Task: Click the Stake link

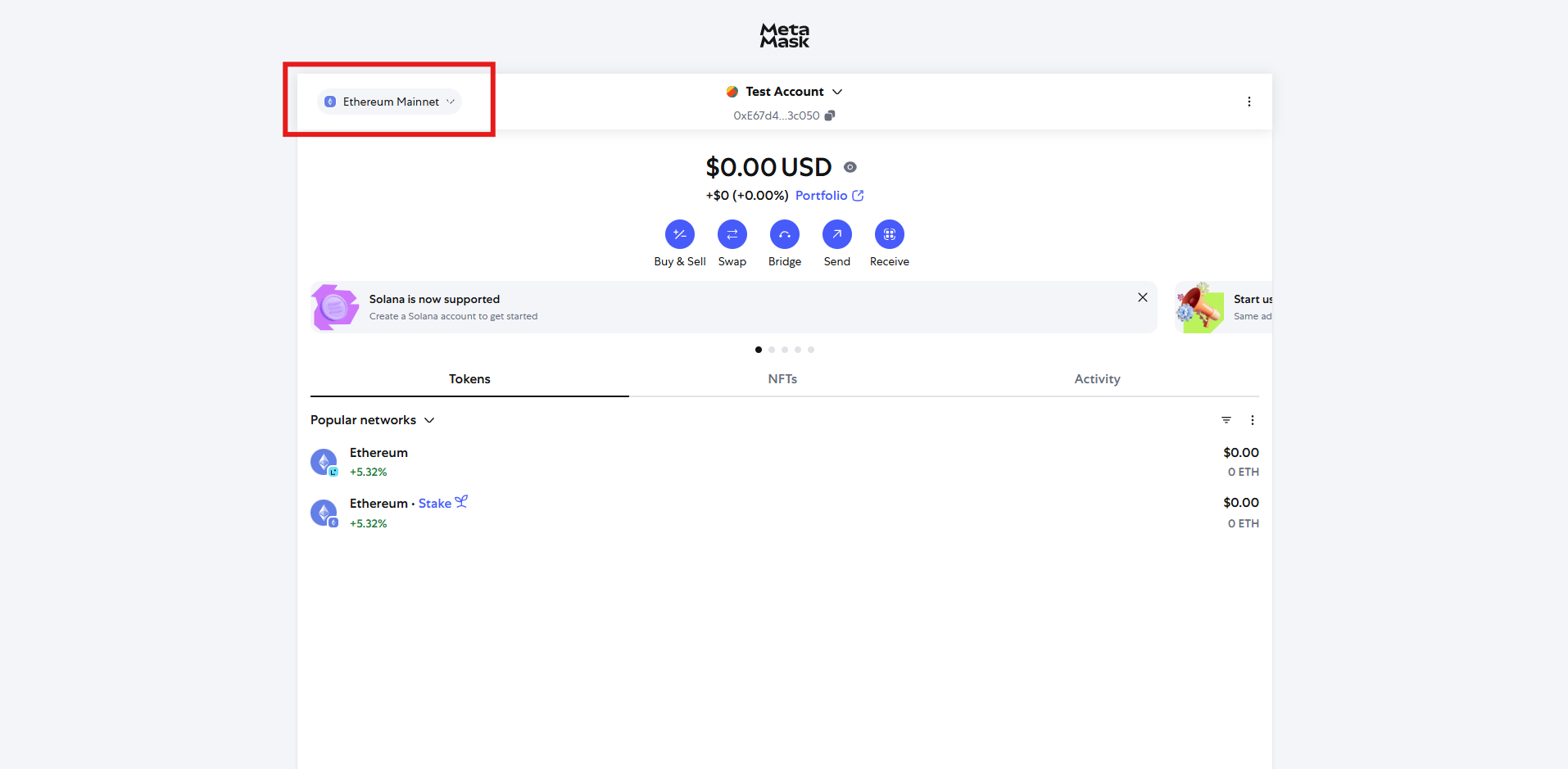Action: [x=435, y=504]
